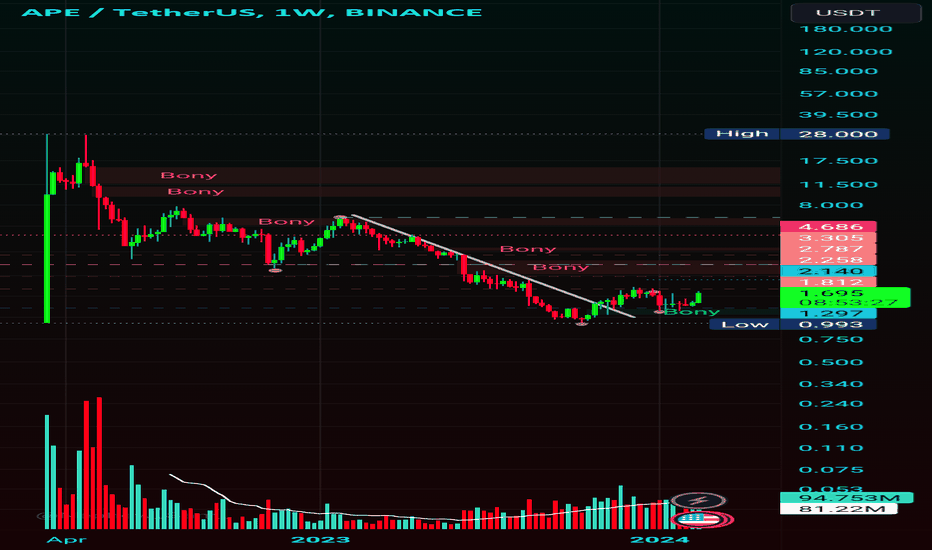Open the USDT currency selector
Image resolution: width=932 pixels, height=550 pixels.
coord(856,12)
